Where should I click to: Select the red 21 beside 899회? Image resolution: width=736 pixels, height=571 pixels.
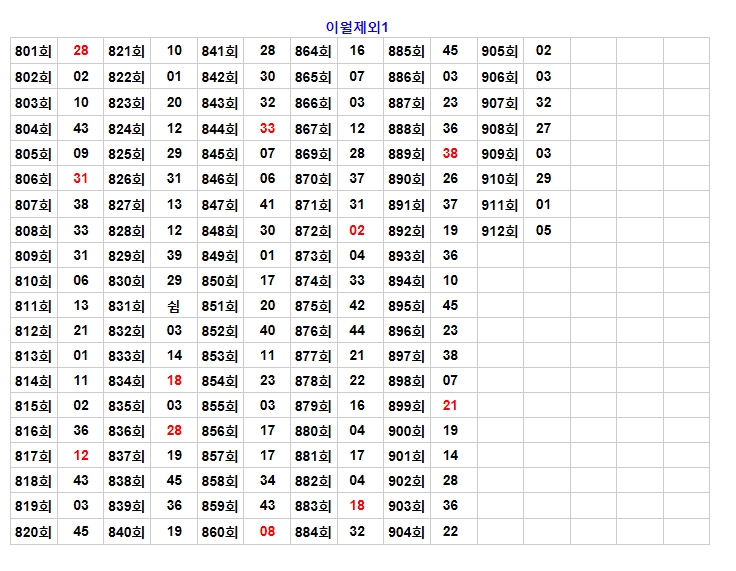click(x=450, y=406)
